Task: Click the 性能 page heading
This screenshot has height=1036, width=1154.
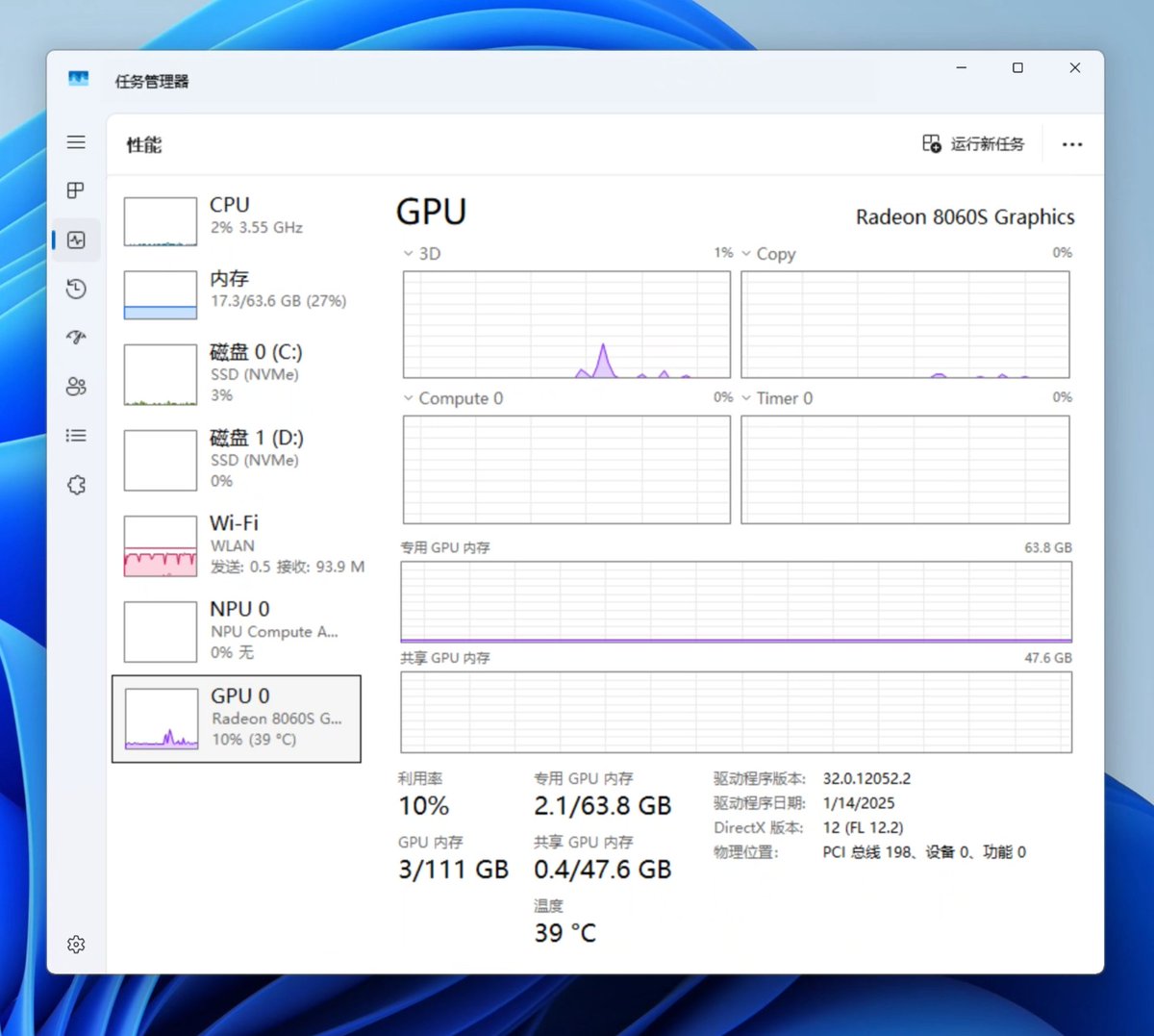Action: click(144, 145)
